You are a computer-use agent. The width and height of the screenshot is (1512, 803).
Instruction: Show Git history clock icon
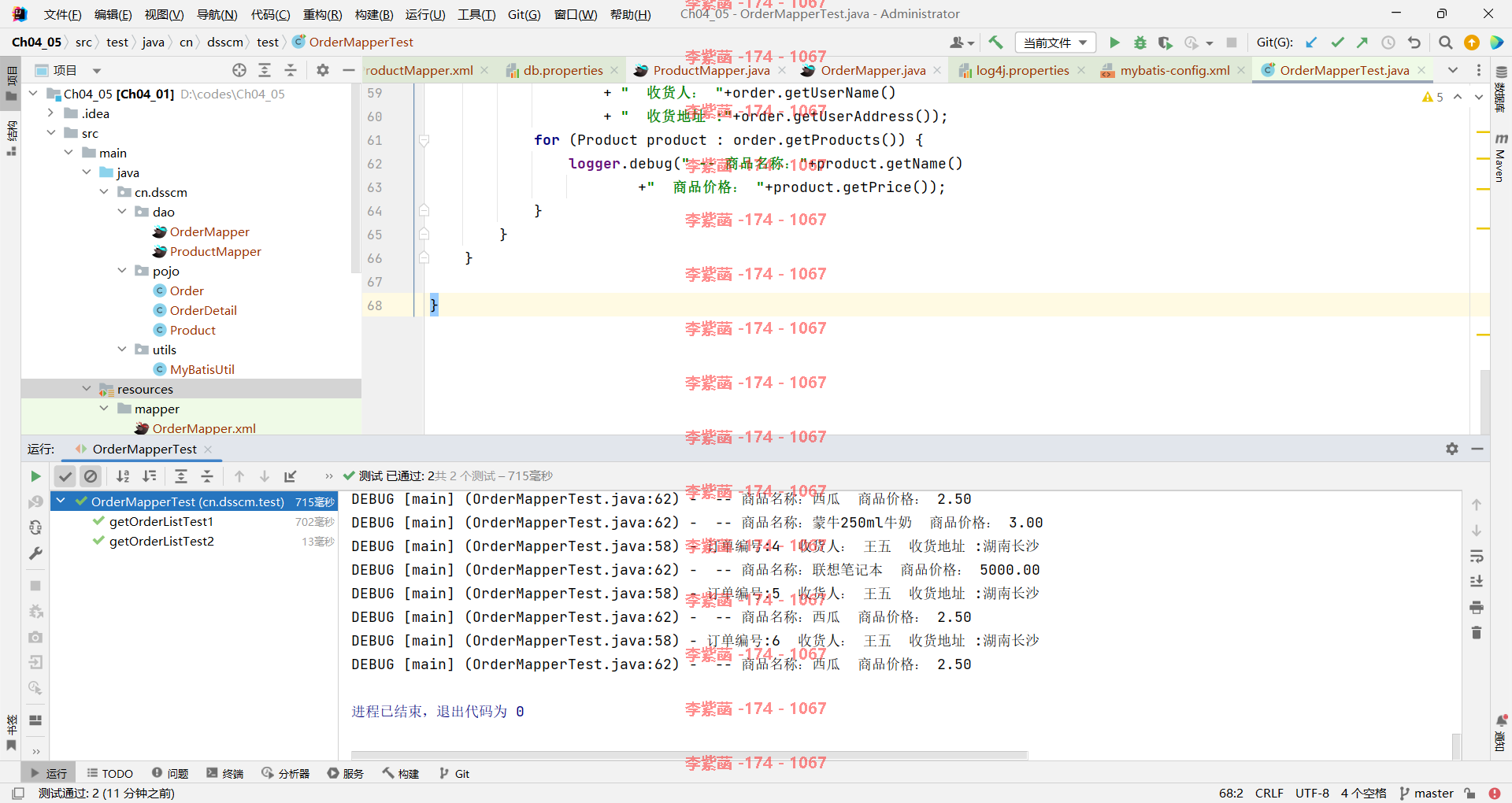[x=1388, y=43]
